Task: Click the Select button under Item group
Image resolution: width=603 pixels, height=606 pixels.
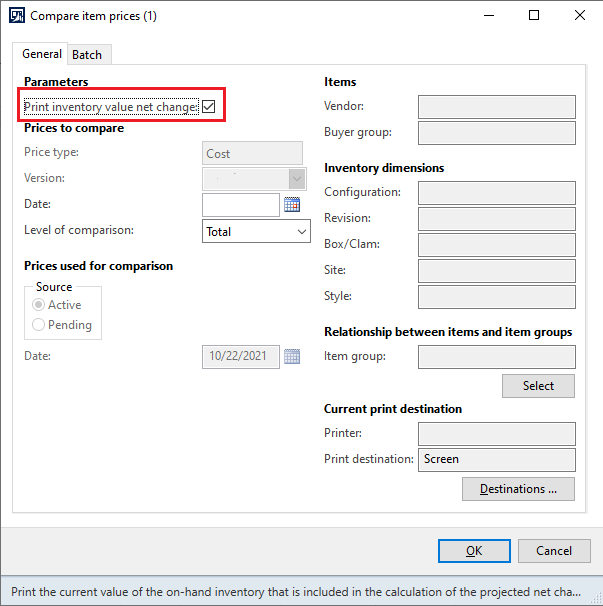Action: (x=538, y=386)
